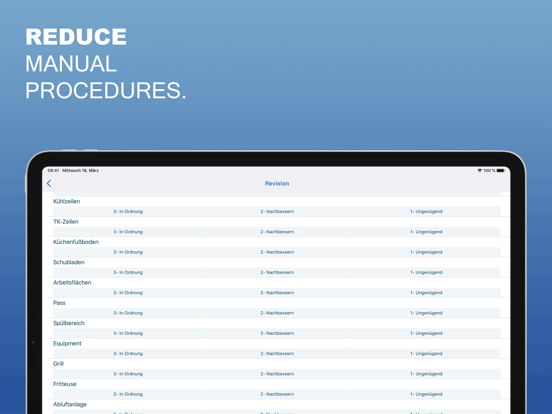Rate Pass as '3- In Ordnung'
552x414 pixels.
pyautogui.click(x=128, y=313)
